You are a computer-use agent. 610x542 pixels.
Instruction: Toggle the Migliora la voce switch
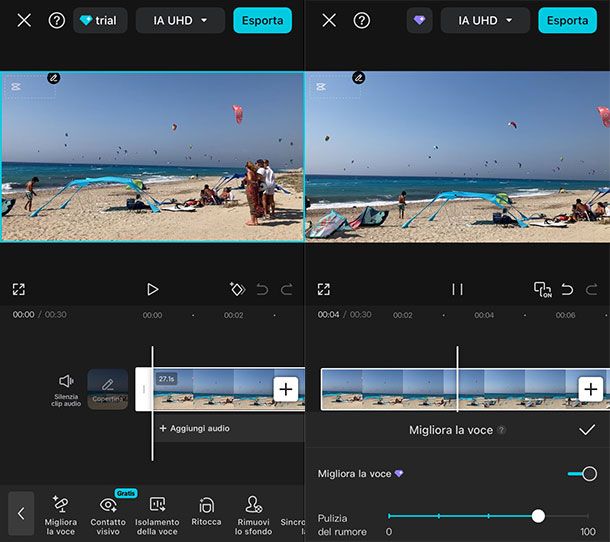click(x=581, y=473)
